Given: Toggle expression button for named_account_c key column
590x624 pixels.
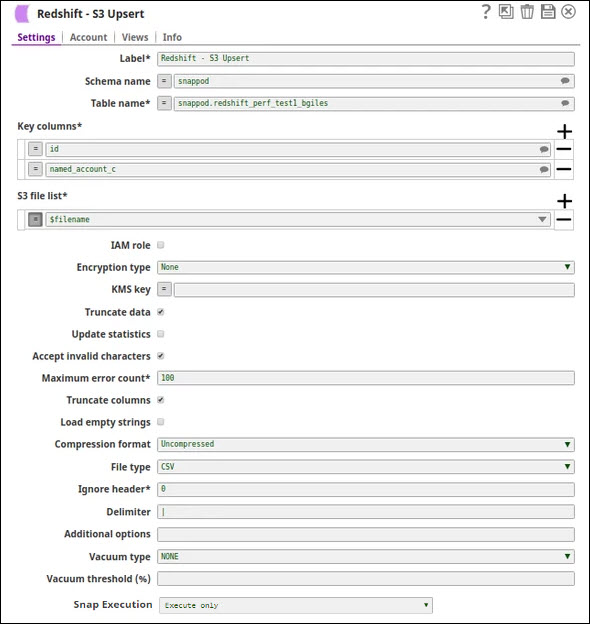Looking at the screenshot, I should (x=35, y=169).
